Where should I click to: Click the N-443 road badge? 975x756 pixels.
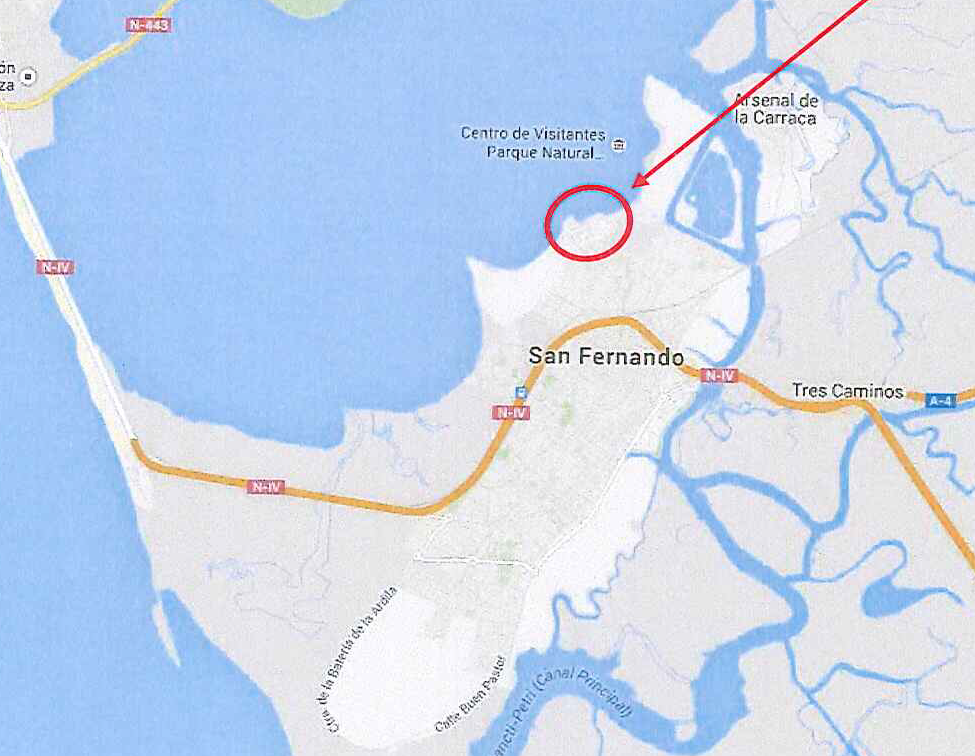click(149, 25)
